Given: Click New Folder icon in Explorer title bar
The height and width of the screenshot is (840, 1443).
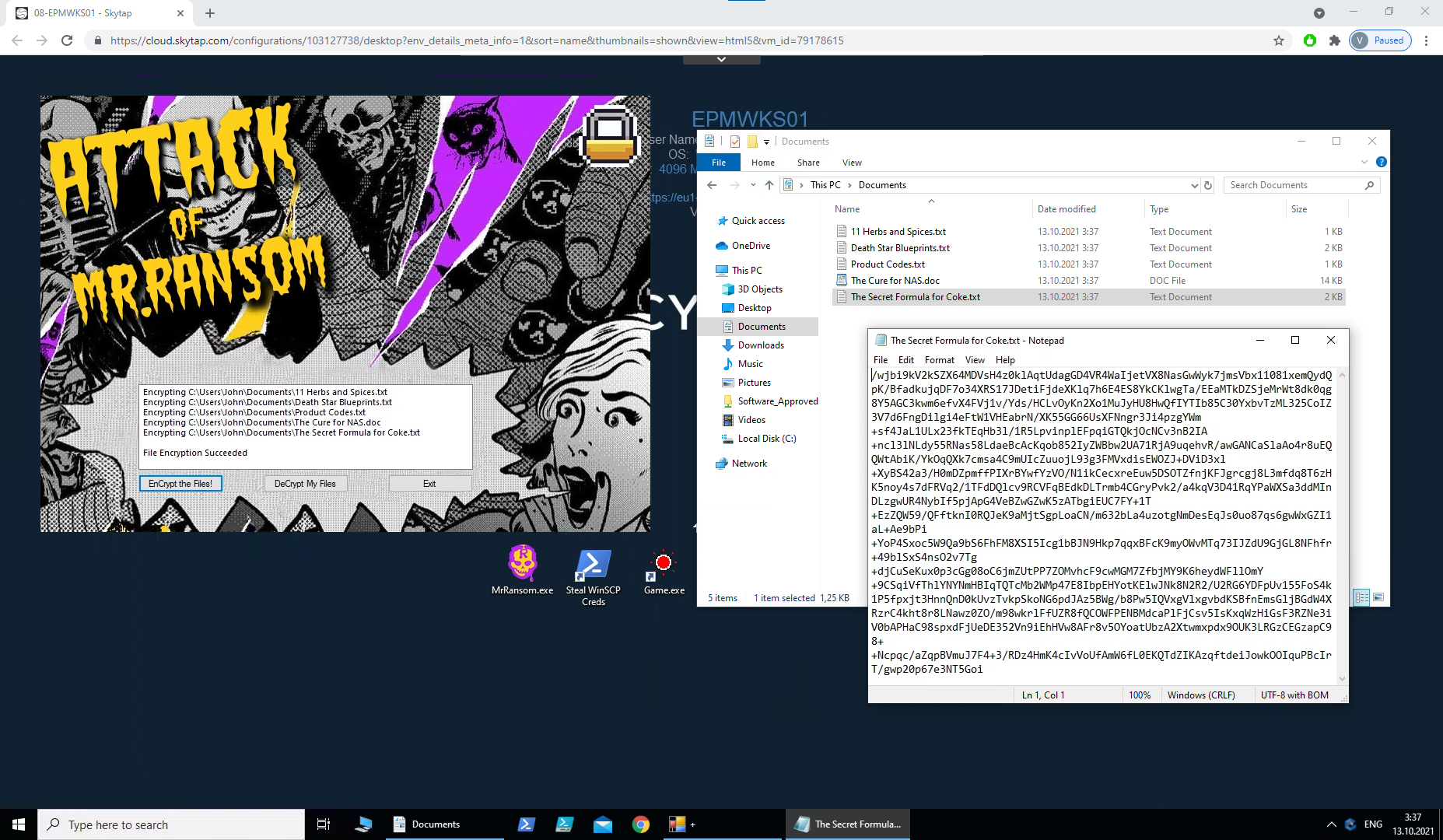Looking at the screenshot, I should 752,142.
